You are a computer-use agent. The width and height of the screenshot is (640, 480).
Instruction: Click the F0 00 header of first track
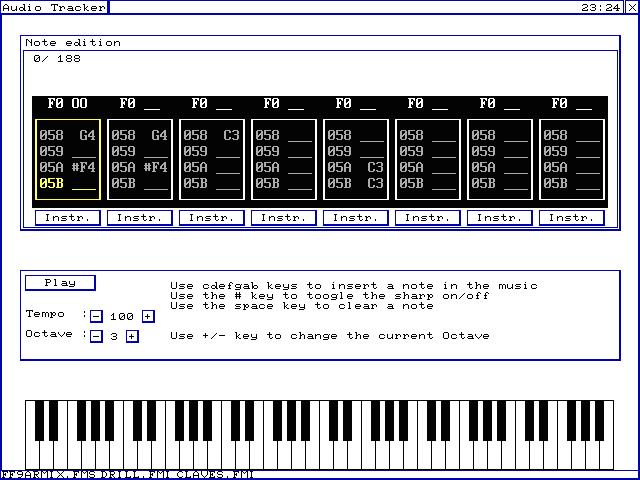tap(68, 103)
